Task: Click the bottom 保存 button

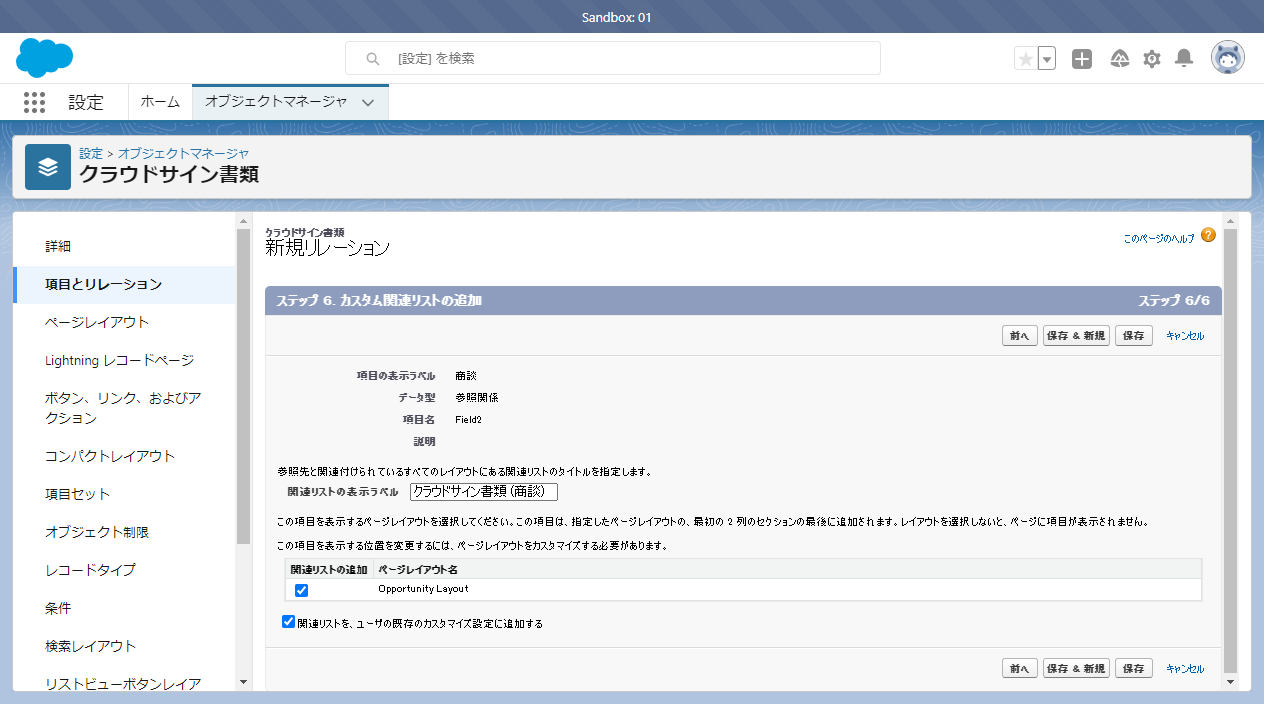Action: tap(1134, 668)
